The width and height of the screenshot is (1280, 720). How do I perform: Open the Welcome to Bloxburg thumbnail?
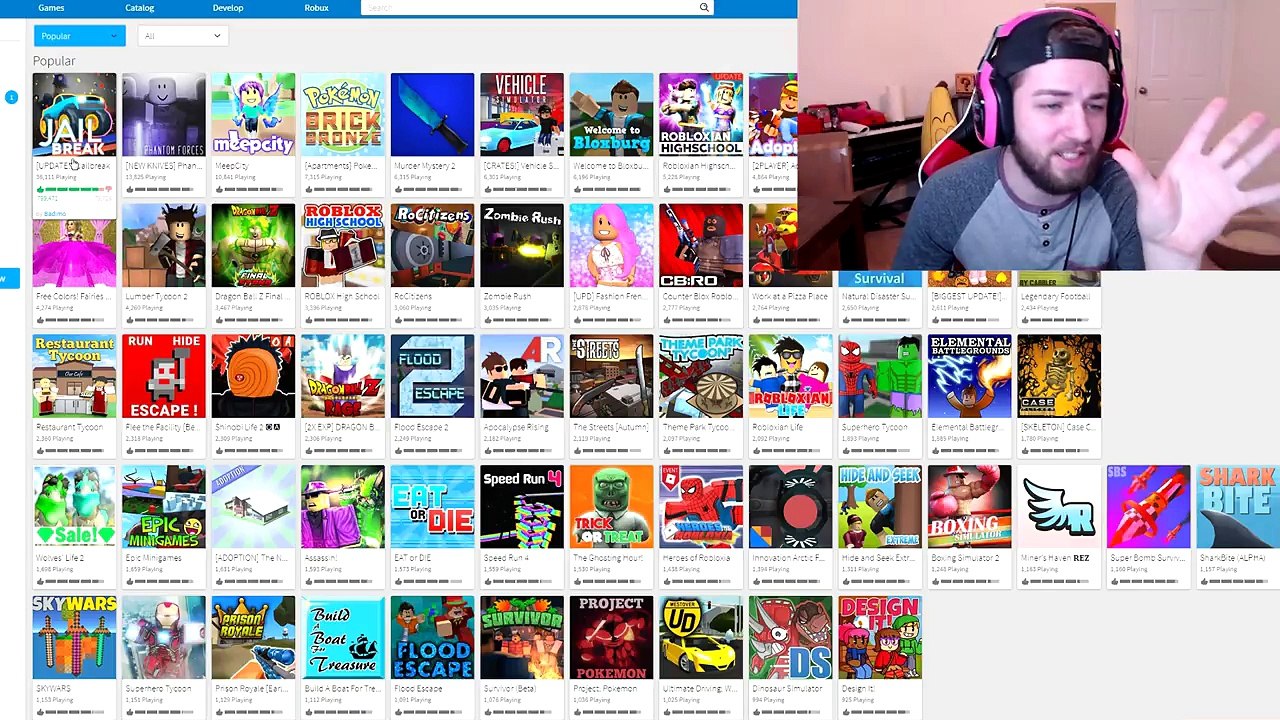pos(611,114)
